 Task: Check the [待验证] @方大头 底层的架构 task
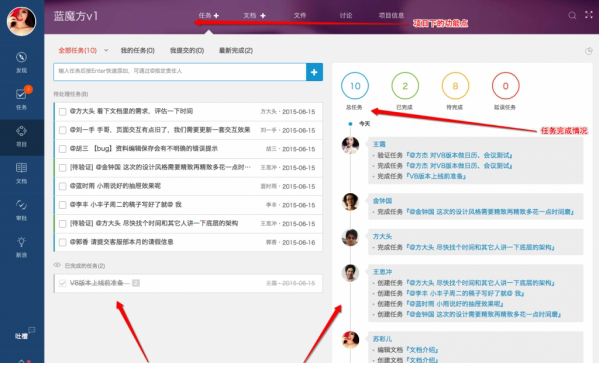[x=62, y=223]
